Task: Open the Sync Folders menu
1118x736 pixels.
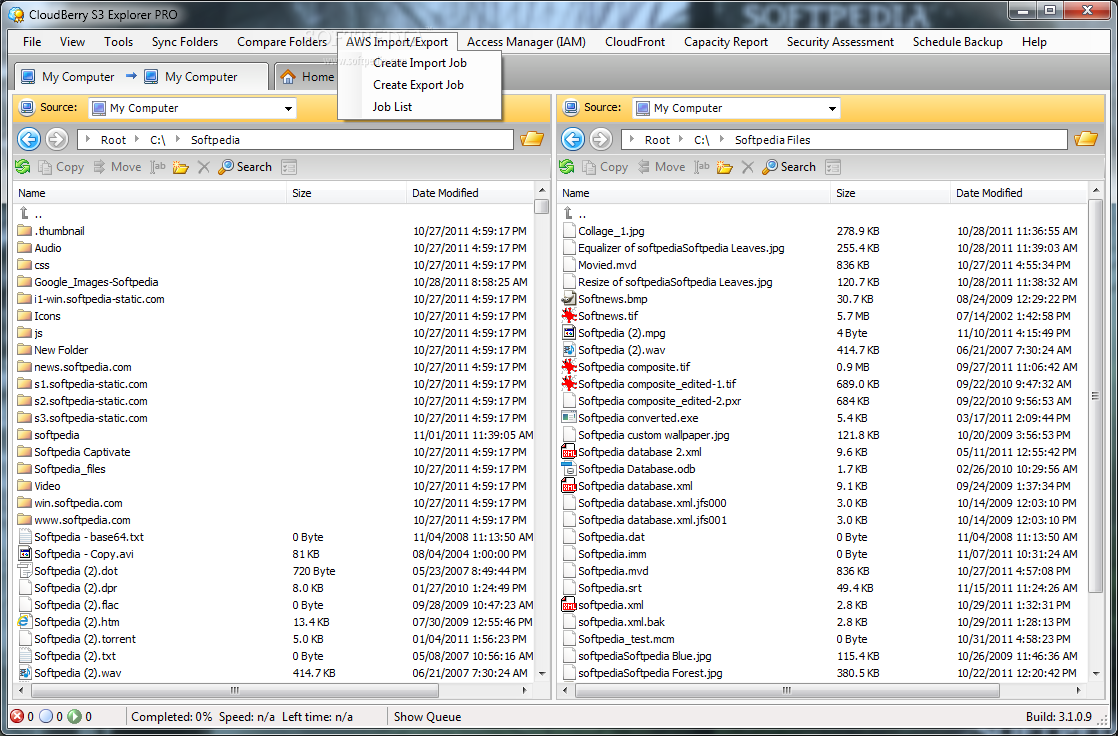Action: 185,42
